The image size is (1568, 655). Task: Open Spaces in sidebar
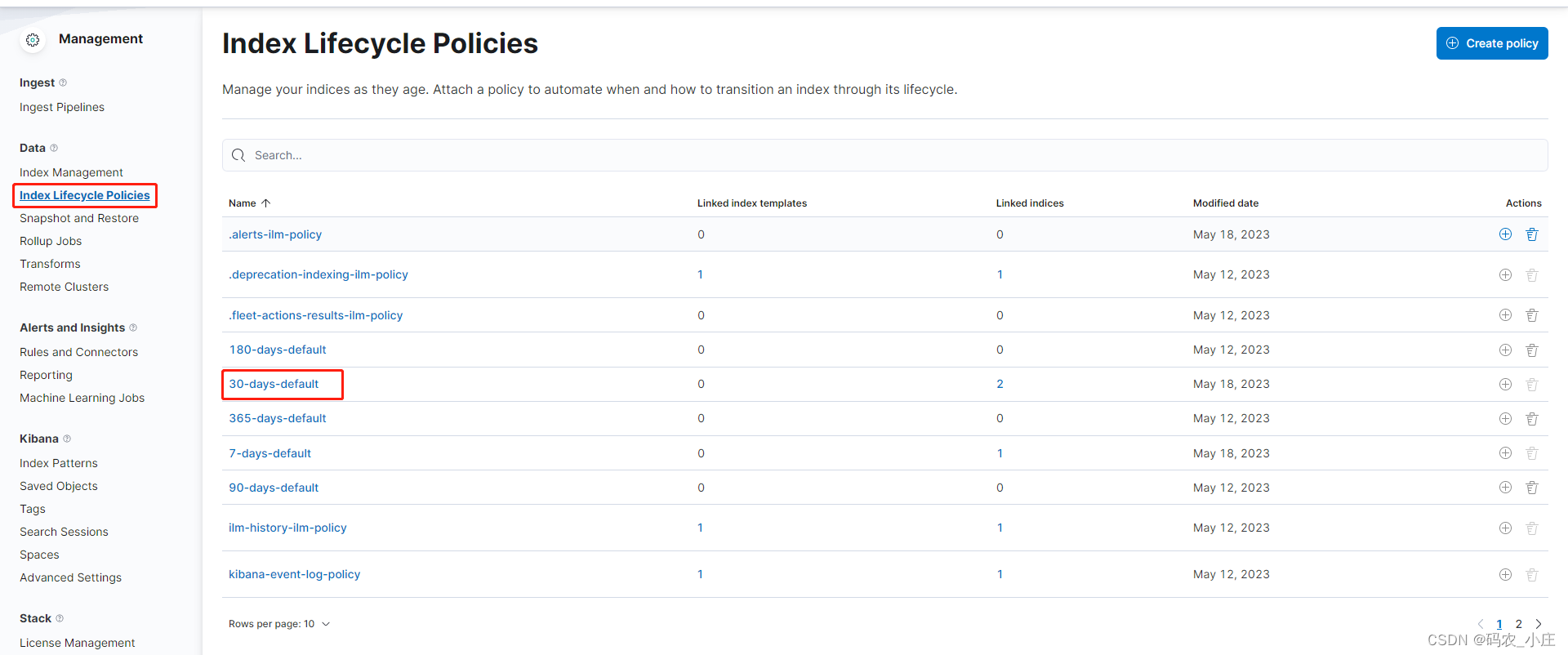[x=39, y=555]
